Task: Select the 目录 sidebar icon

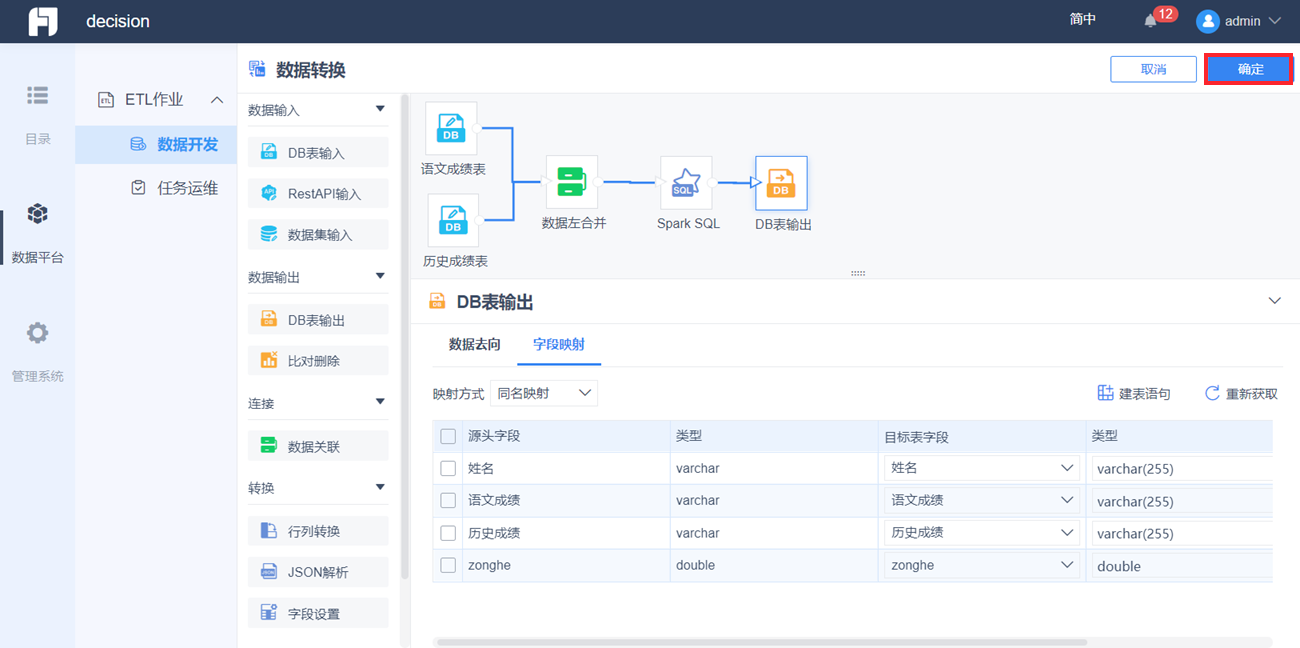Action: pos(37,95)
